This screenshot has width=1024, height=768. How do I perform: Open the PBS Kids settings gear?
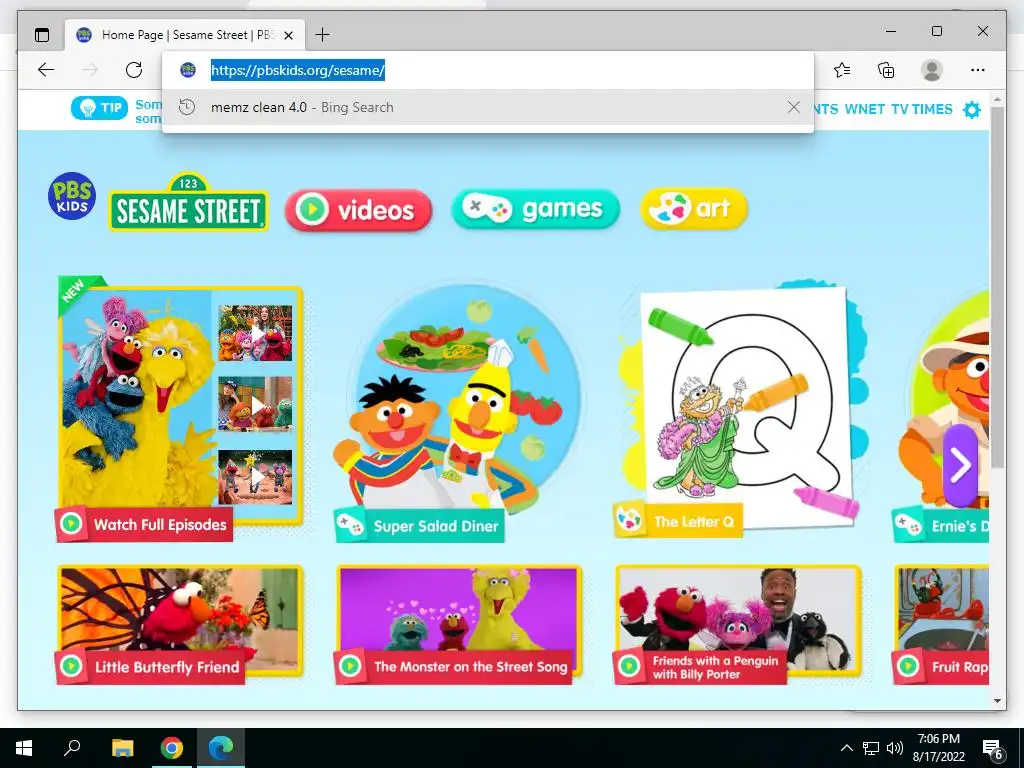pyautogui.click(x=972, y=110)
